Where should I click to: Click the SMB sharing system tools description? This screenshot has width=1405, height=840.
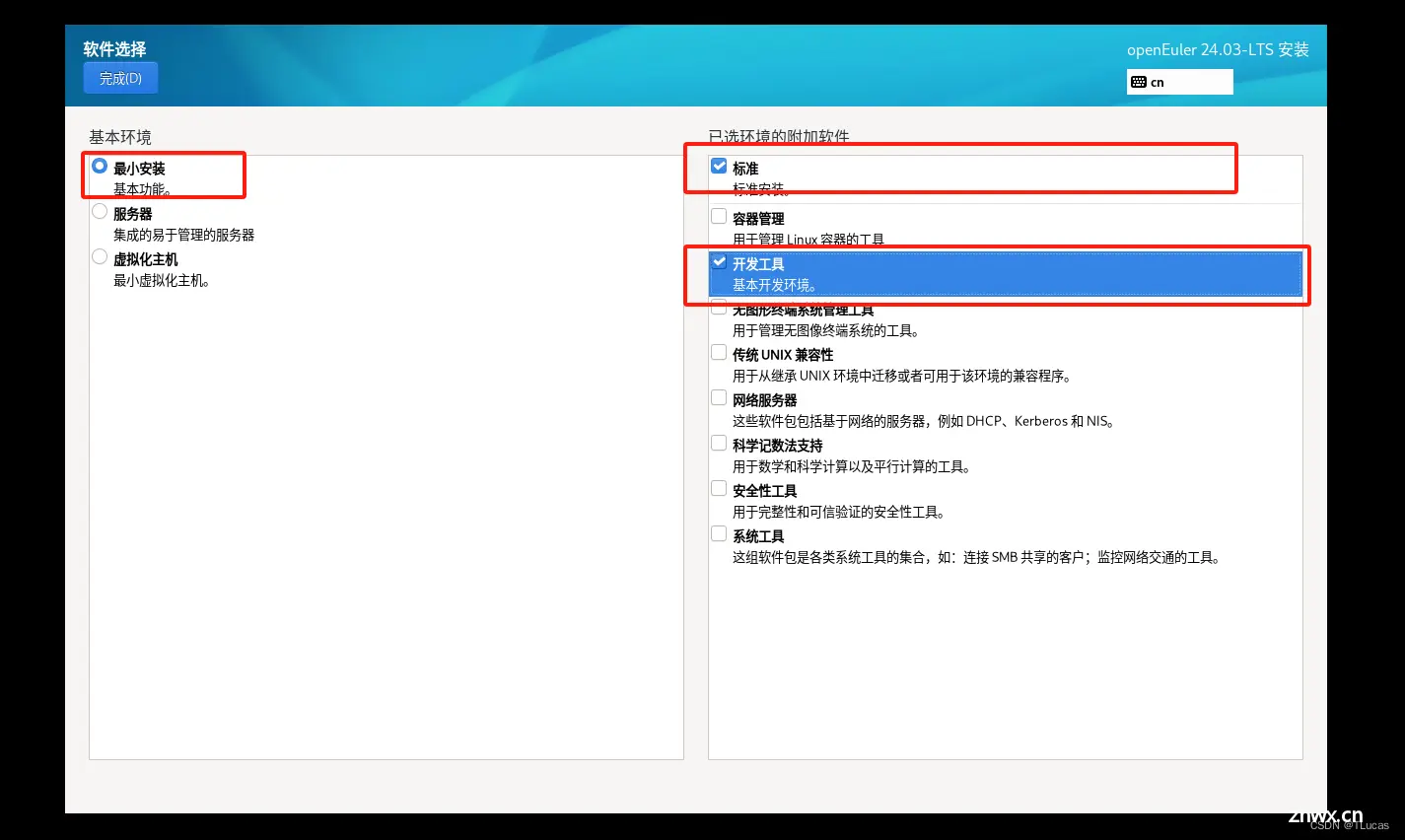[978, 557]
